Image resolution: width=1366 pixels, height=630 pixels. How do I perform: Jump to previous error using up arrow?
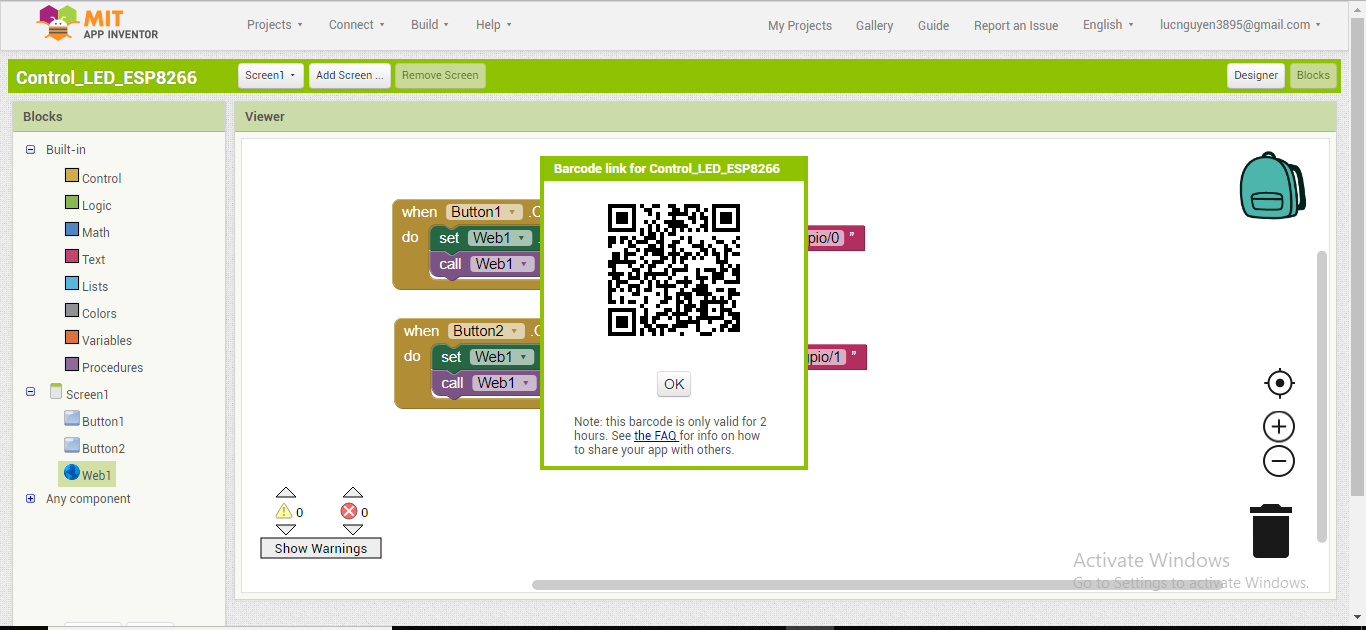[352, 492]
